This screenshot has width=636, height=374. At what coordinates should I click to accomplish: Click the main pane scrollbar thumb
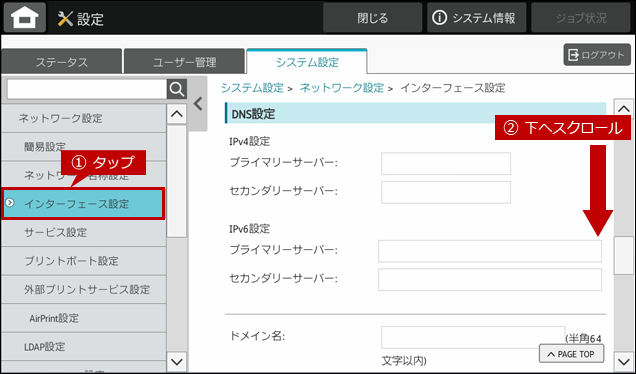pyautogui.click(x=624, y=256)
